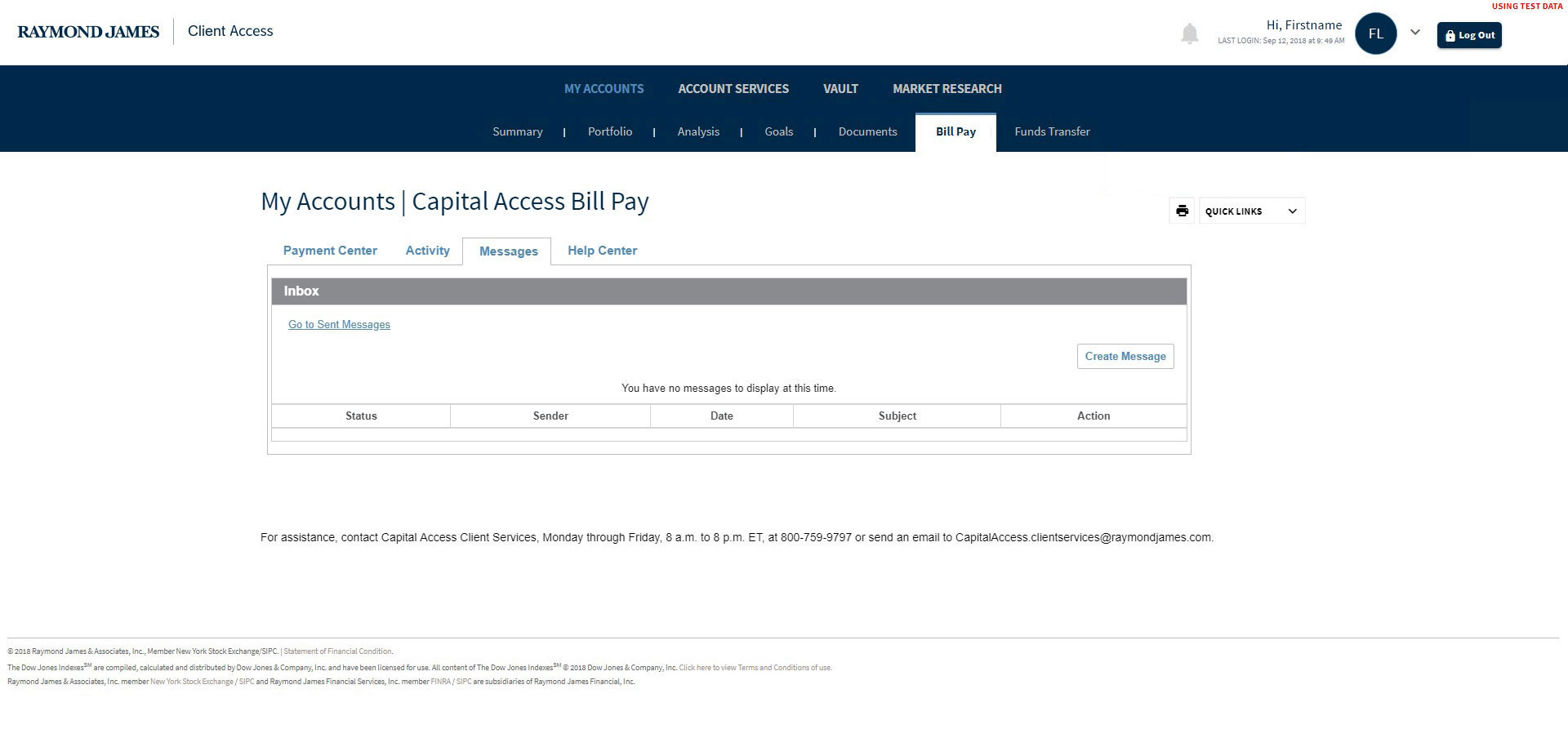Click the Inbox header bar
The height and width of the screenshot is (738, 1568).
(x=728, y=291)
